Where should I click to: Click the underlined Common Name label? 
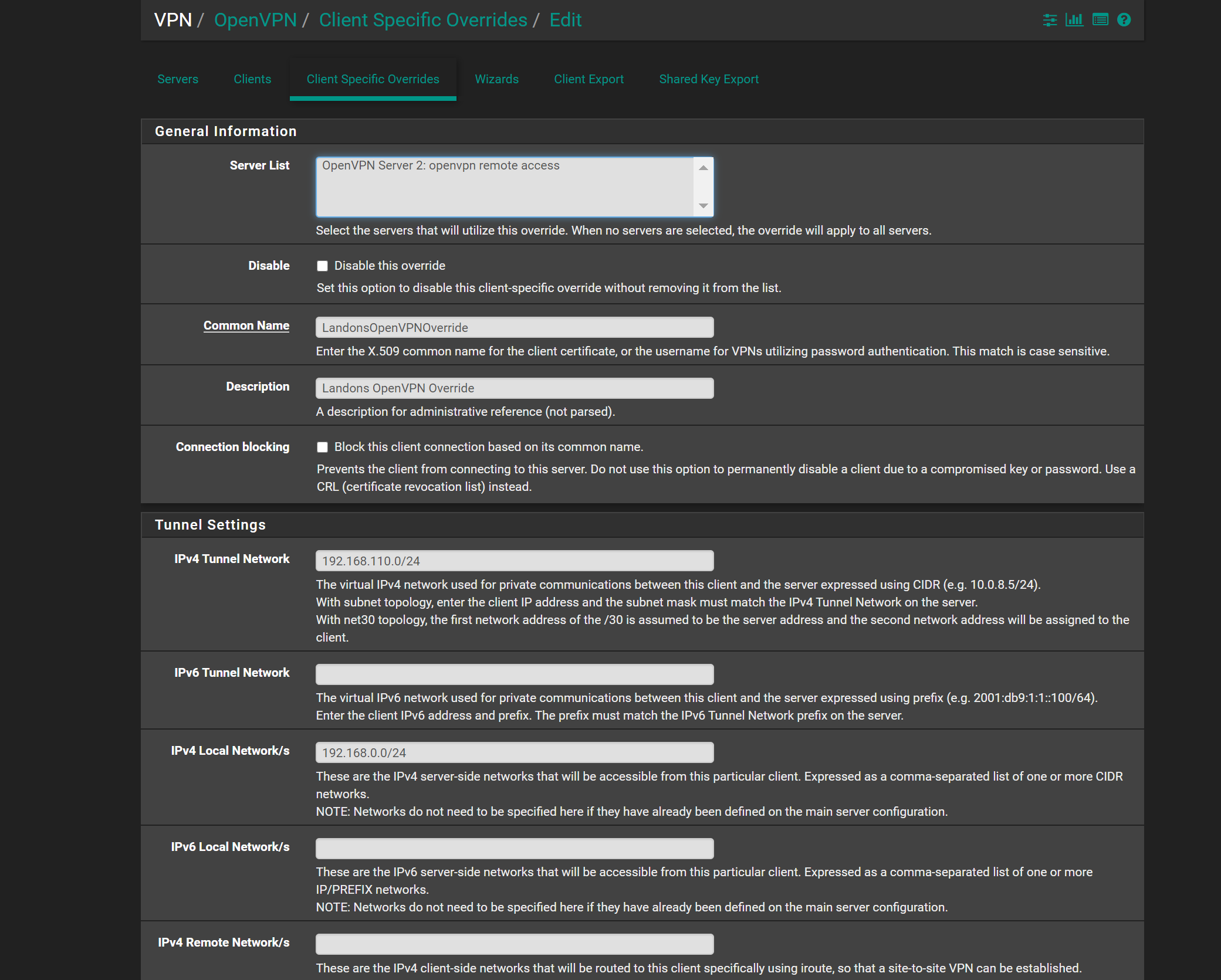coord(246,325)
